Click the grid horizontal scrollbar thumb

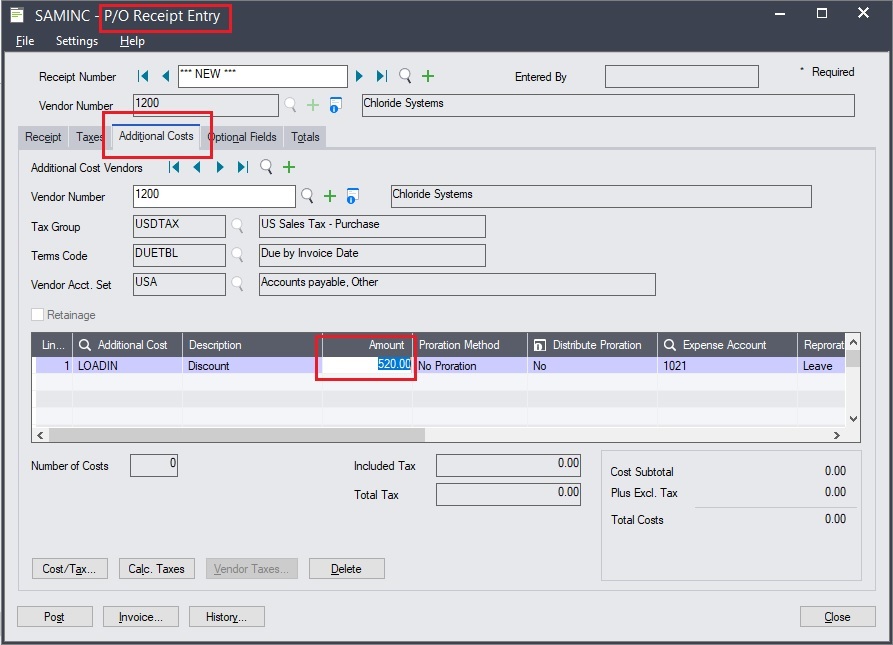point(237,435)
